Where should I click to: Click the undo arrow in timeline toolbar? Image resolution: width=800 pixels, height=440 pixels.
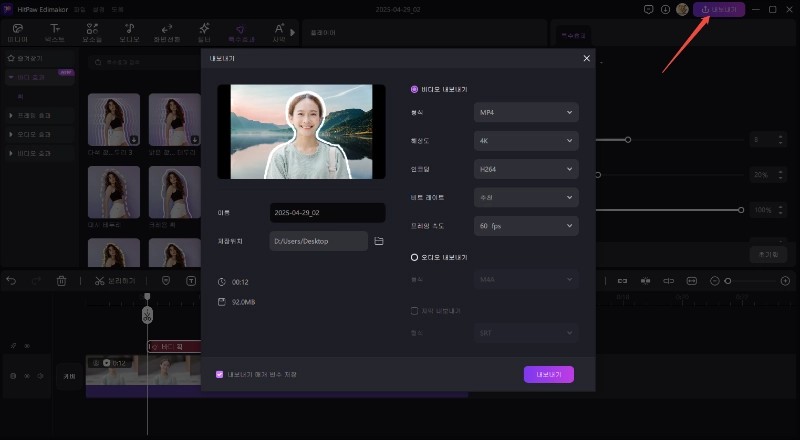click(x=11, y=281)
